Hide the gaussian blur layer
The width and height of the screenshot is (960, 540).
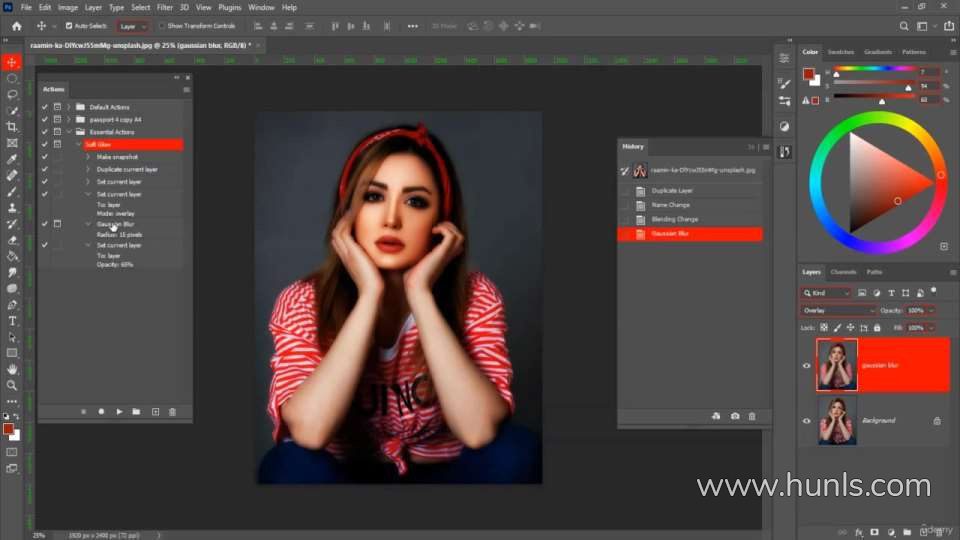[807, 366]
